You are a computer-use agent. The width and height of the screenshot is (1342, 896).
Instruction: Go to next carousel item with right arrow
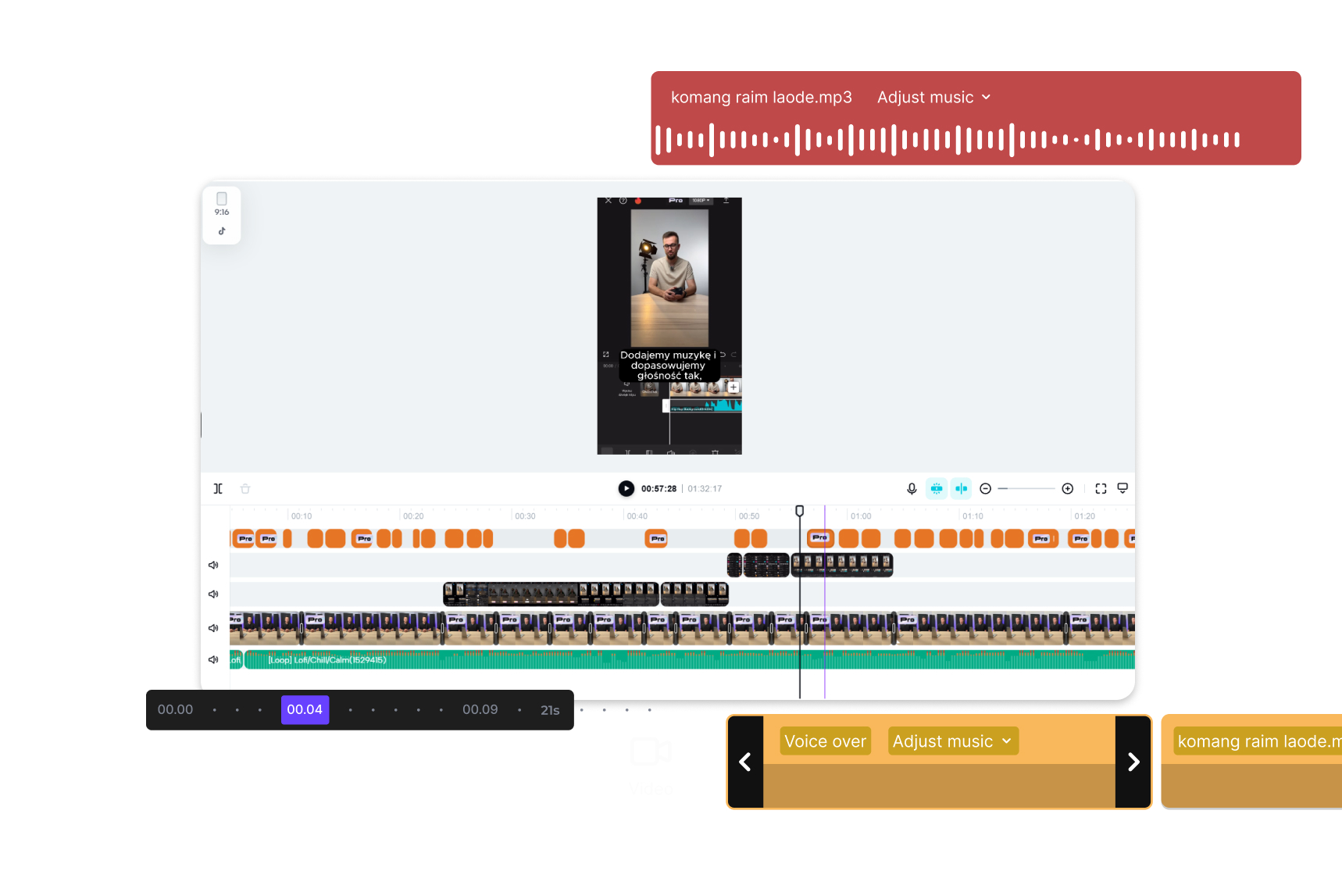point(1133,762)
